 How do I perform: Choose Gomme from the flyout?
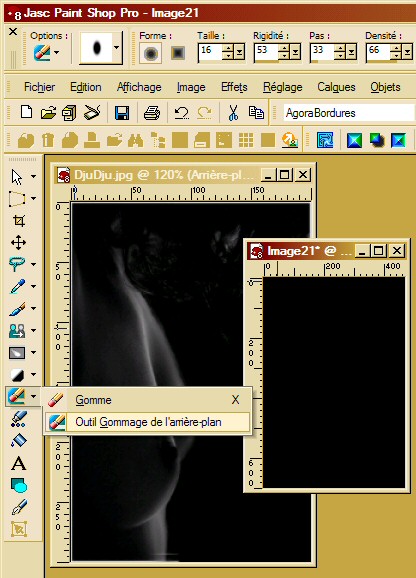click(147, 400)
